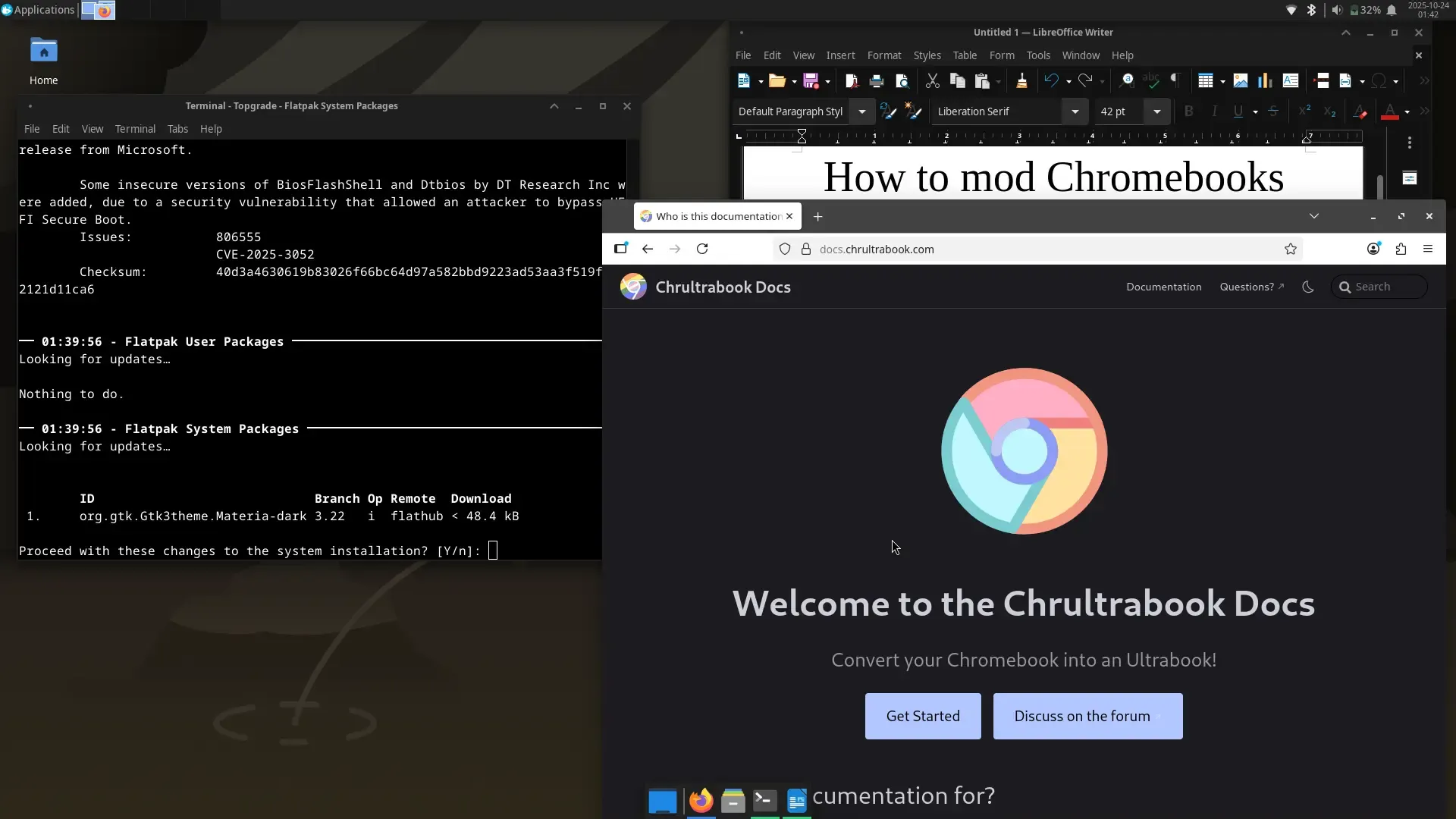The height and width of the screenshot is (819, 1456).
Task: Toggle formatting marks with the pilcrow icon
Action: (1175, 80)
